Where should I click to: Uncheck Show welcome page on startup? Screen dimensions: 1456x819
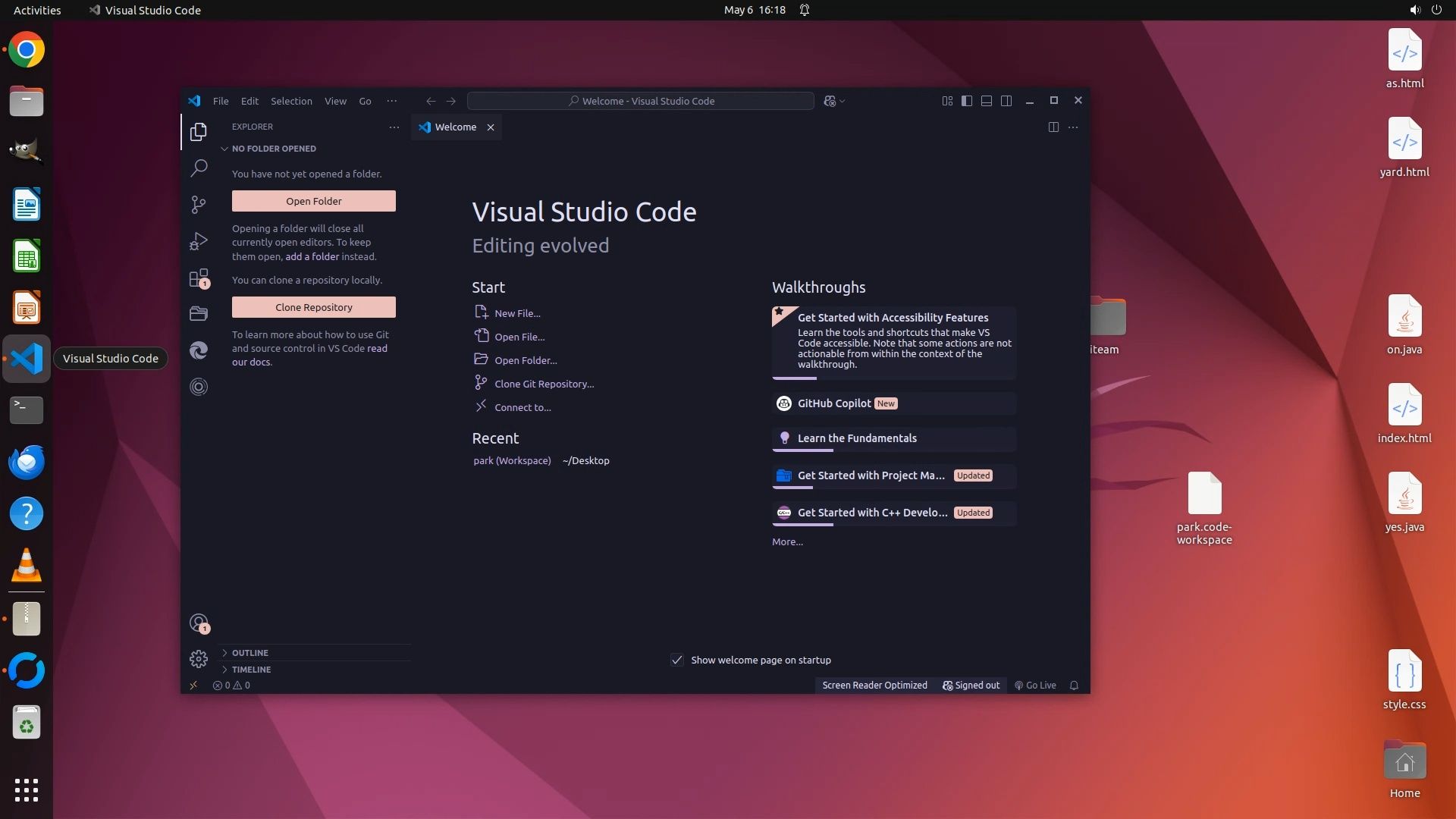coord(677,661)
